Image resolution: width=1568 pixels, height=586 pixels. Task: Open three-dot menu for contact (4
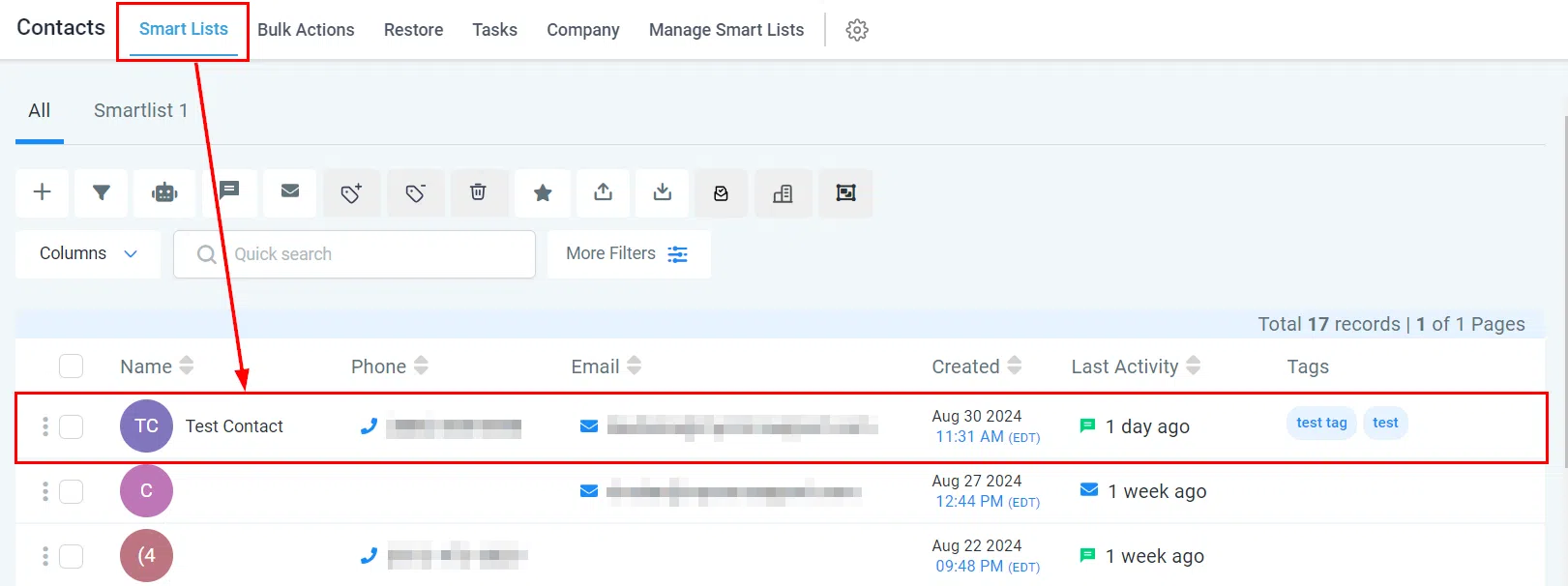pos(45,556)
